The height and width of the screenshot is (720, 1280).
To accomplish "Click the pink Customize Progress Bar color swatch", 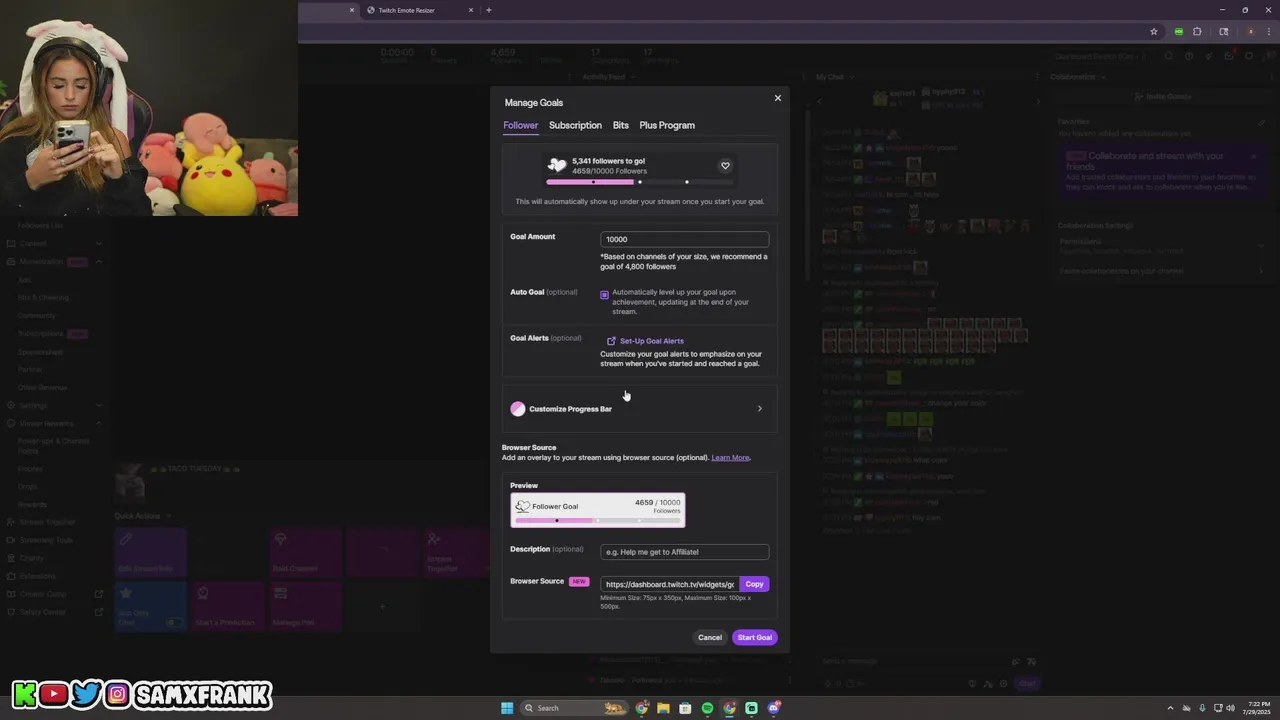I will [517, 408].
